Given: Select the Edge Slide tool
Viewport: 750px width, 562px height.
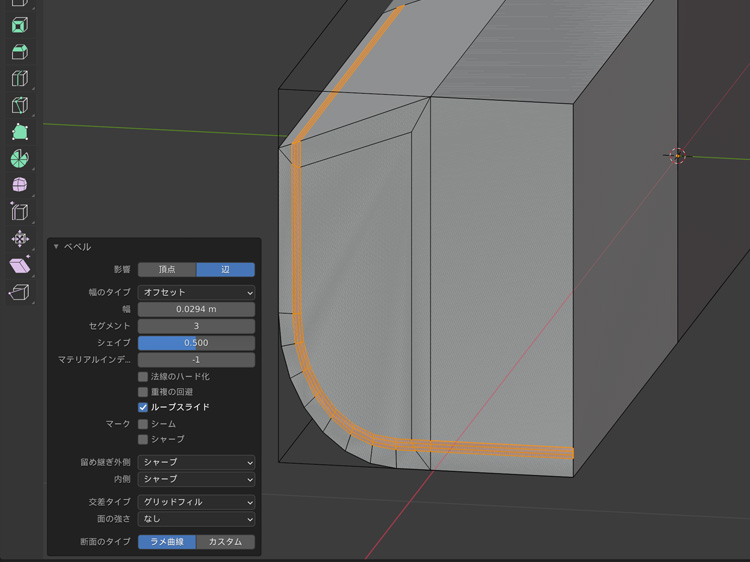Looking at the screenshot, I should pos(19,212).
